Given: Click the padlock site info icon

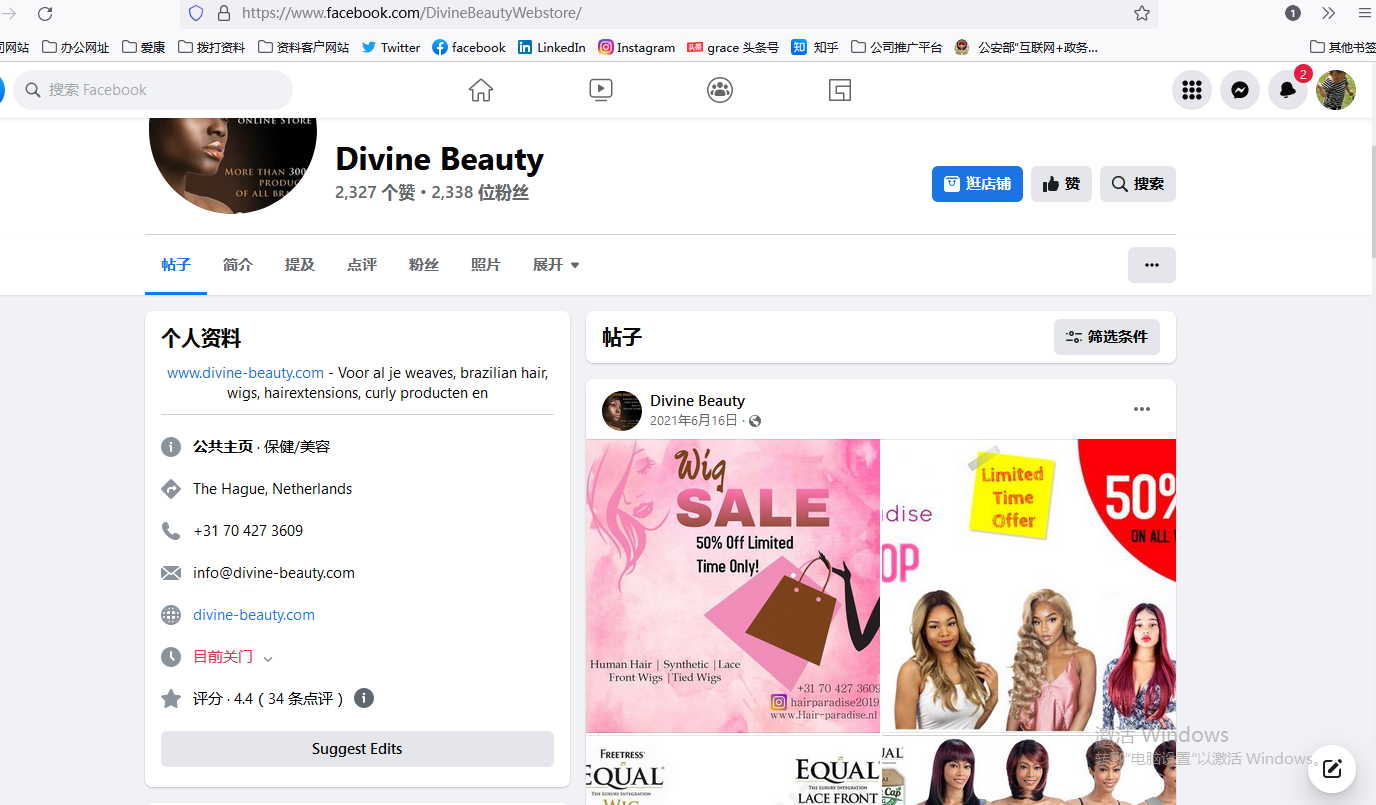Looking at the screenshot, I should click(x=223, y=13).
